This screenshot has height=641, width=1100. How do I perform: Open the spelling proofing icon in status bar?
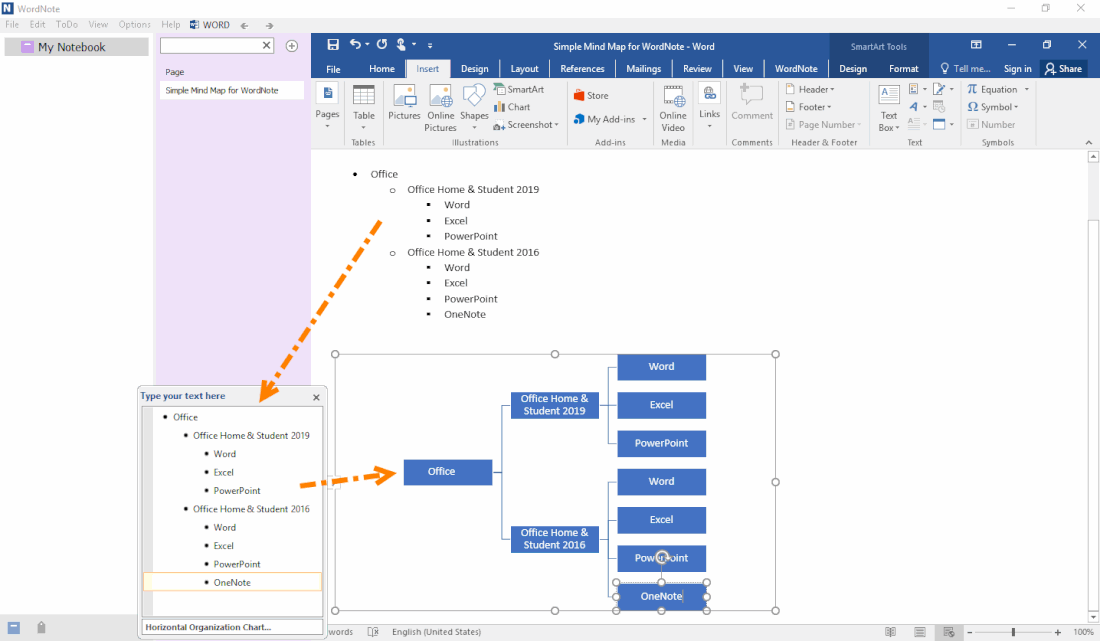(x=373, y=632)
